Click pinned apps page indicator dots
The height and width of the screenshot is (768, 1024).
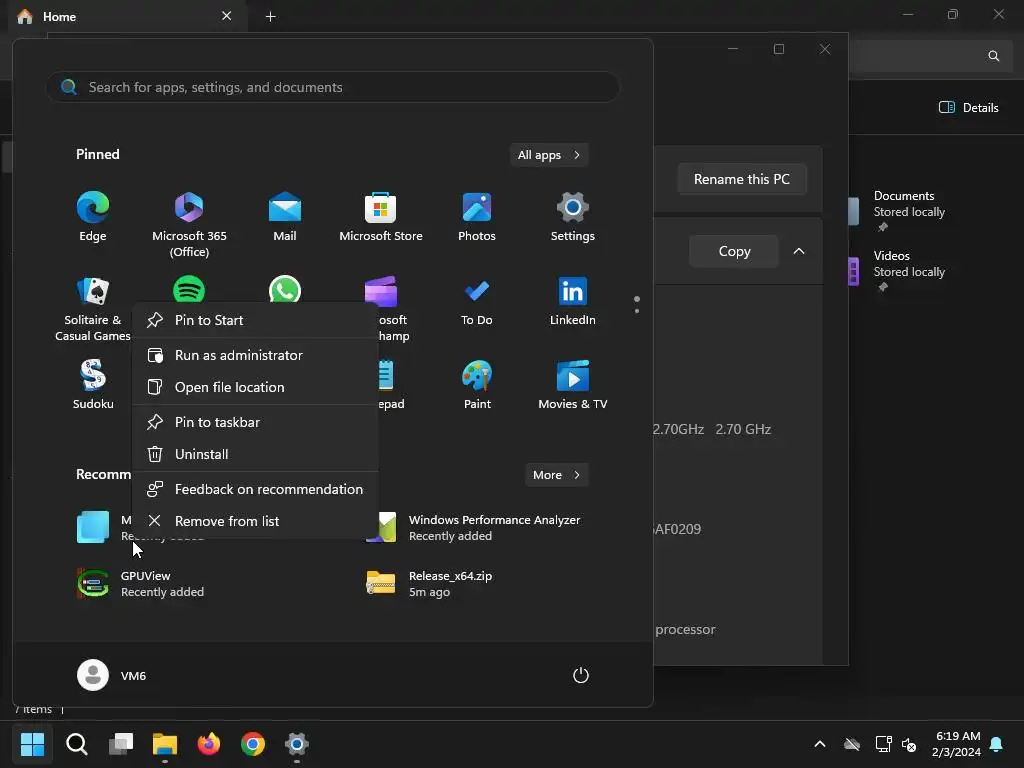tap(637, 304)
